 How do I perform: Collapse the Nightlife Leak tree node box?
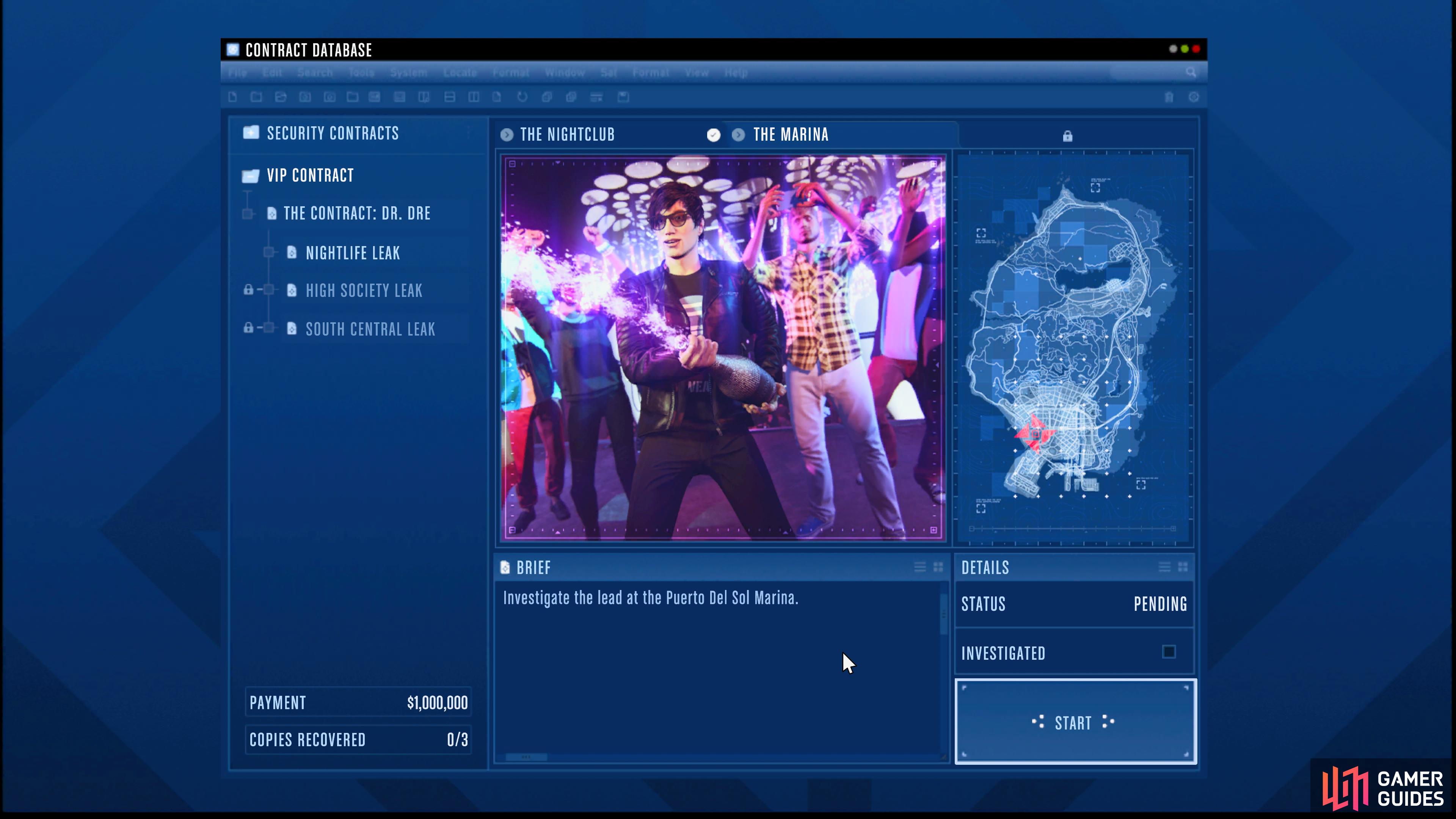[269, 252]
